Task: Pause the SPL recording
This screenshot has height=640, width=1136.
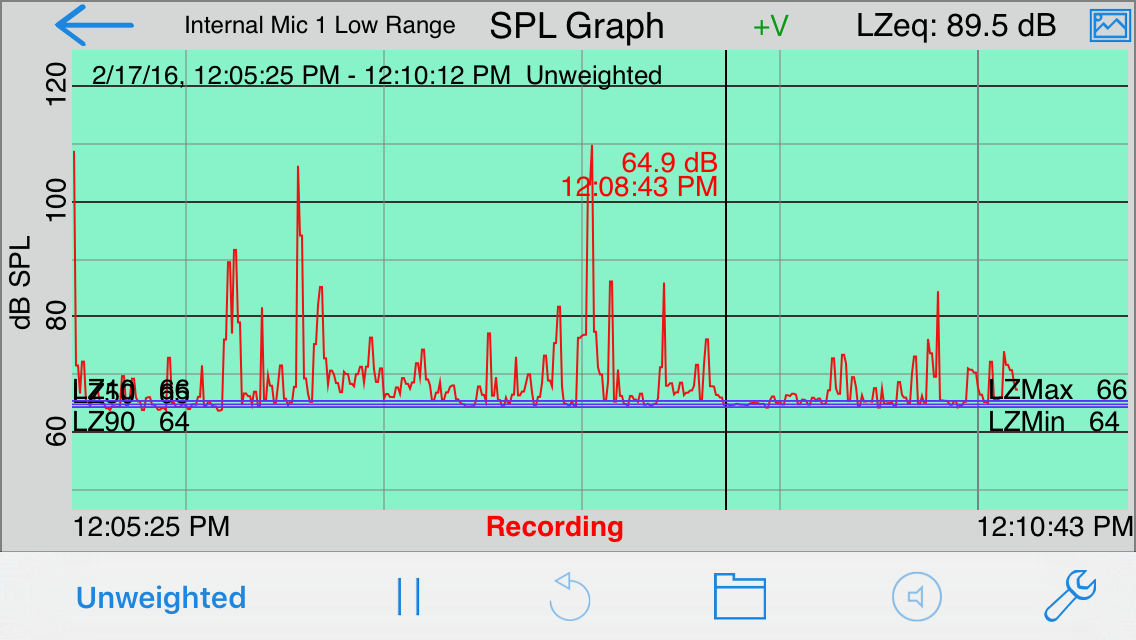Action: click(x=409, y=597)
